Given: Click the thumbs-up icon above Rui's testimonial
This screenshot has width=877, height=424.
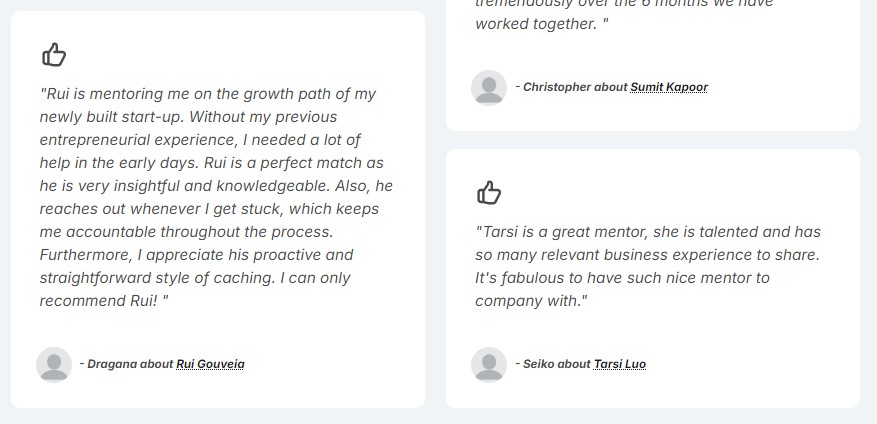Looking at the screenshot, I should point(54,55).
